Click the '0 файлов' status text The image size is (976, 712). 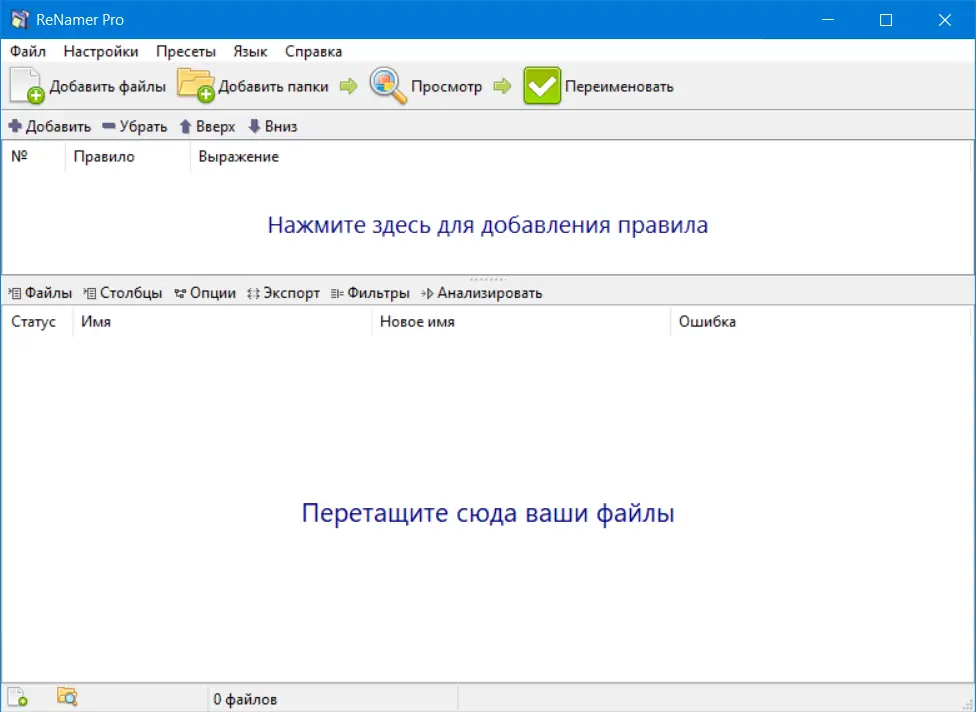point(245,700)
